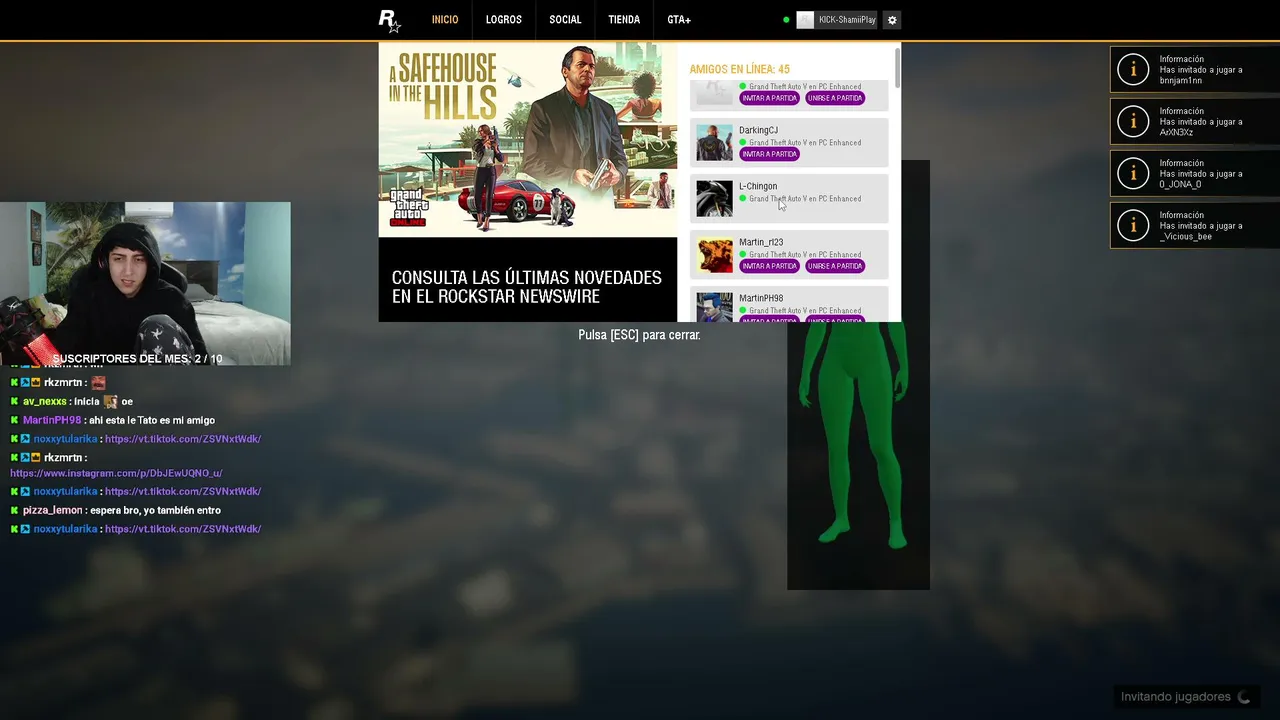
Task: Click the MartinPH98 name in the friends list
Action: pyautogui.click(x=761, y=298)
